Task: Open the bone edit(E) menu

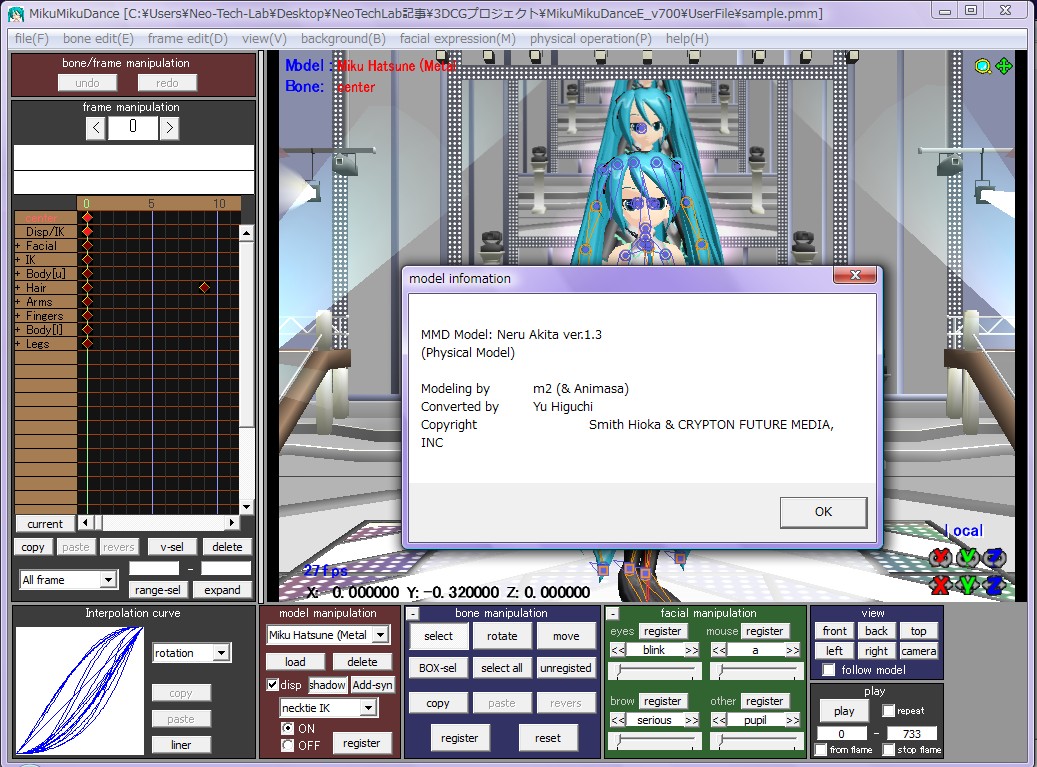Action: tap(98, 38)
